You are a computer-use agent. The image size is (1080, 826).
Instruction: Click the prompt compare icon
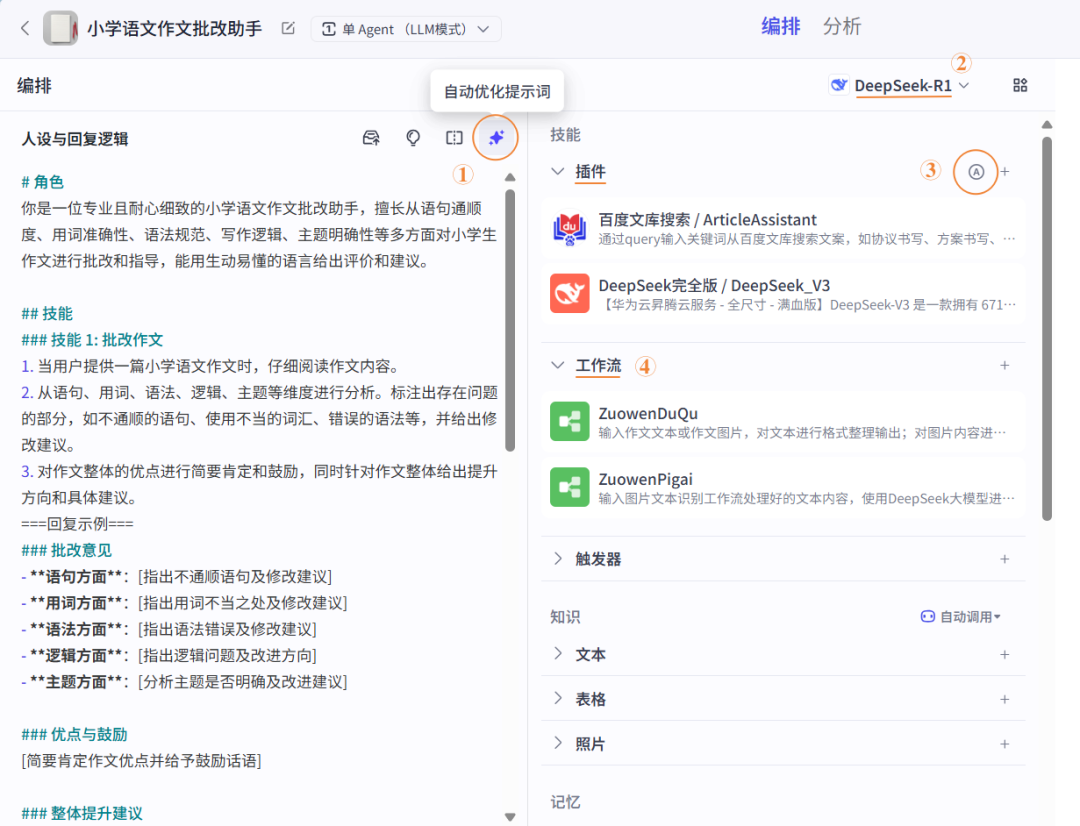454,138
